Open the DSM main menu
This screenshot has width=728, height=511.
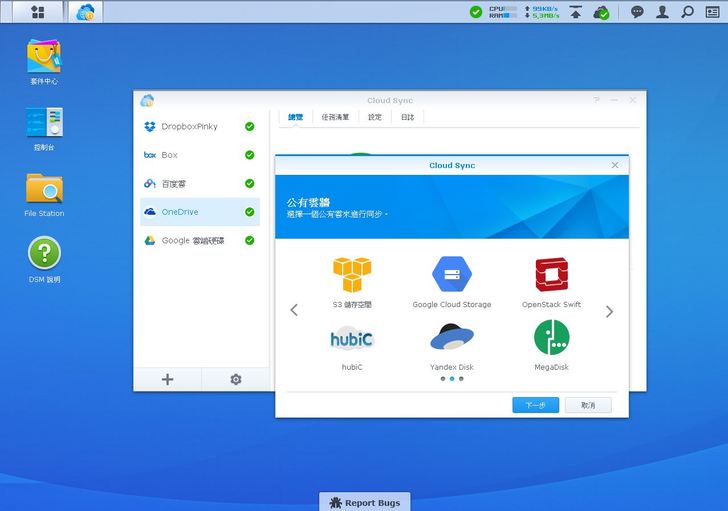pos(37,12)
